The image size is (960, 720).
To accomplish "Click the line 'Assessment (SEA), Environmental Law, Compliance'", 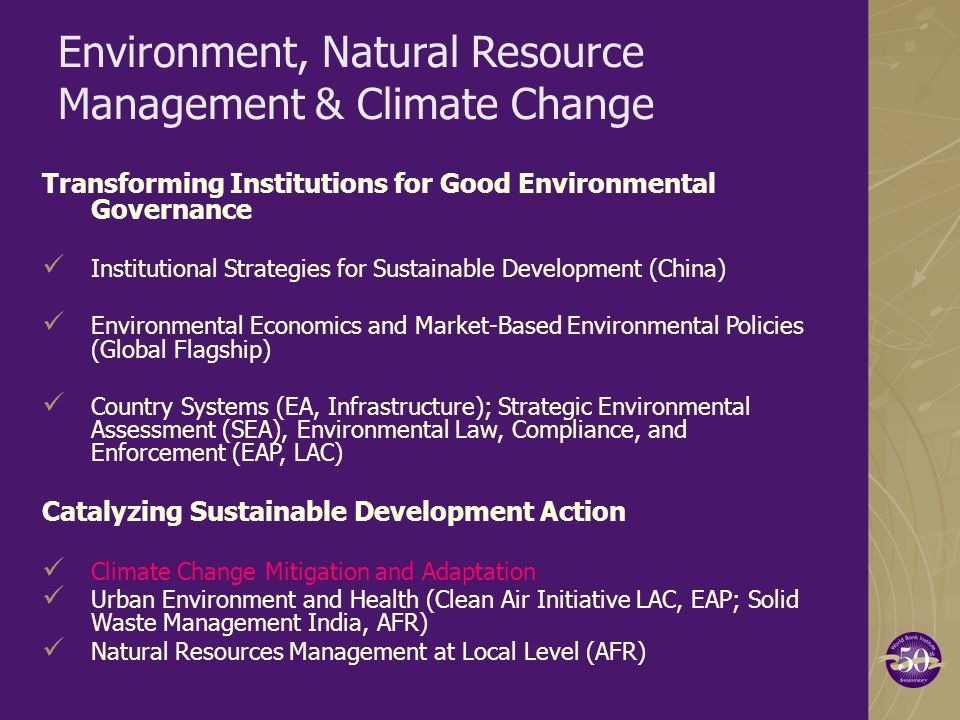I will coord(388,430).
